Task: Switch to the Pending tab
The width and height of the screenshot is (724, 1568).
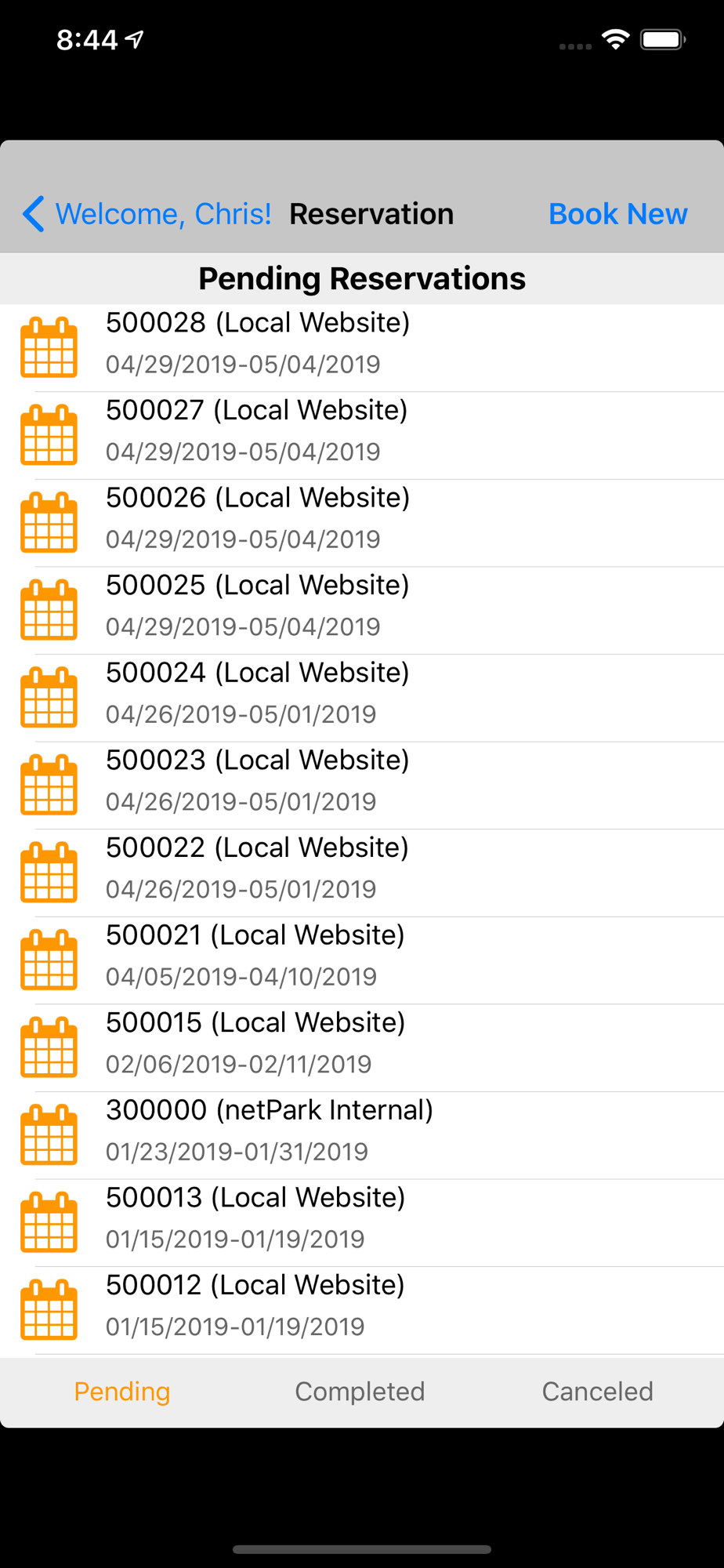Action: [122, 1392]
